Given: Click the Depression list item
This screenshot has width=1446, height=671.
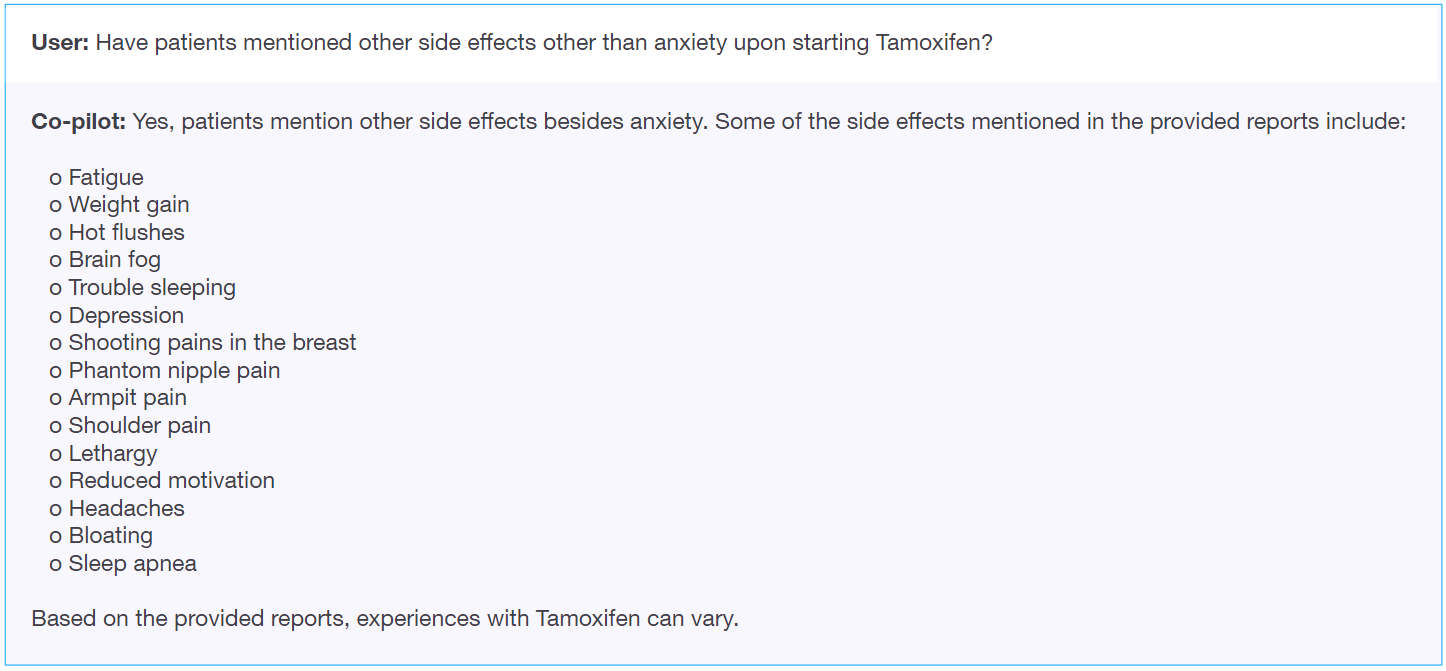Looking at the screenshot, I should tap(126, 316).
